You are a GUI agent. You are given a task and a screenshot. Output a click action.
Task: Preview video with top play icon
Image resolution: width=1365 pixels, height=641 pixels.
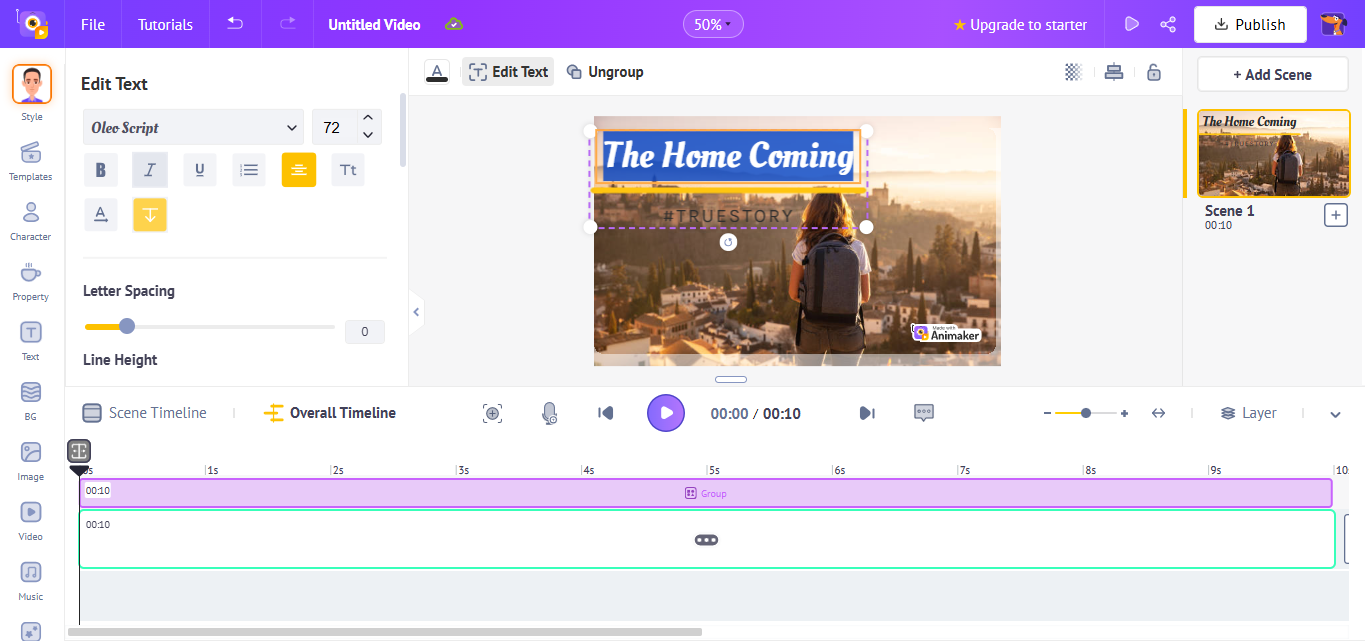tap(1132, 24)
